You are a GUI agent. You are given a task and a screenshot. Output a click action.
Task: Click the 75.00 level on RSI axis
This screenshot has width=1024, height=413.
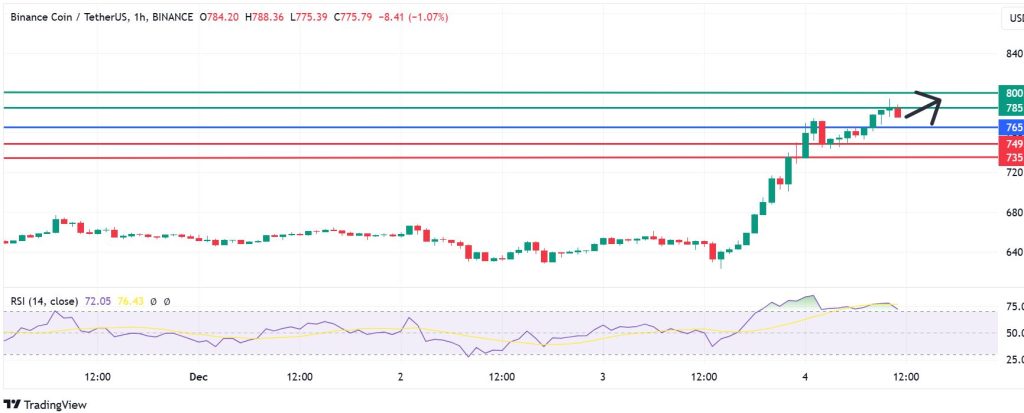[1012, 306]
